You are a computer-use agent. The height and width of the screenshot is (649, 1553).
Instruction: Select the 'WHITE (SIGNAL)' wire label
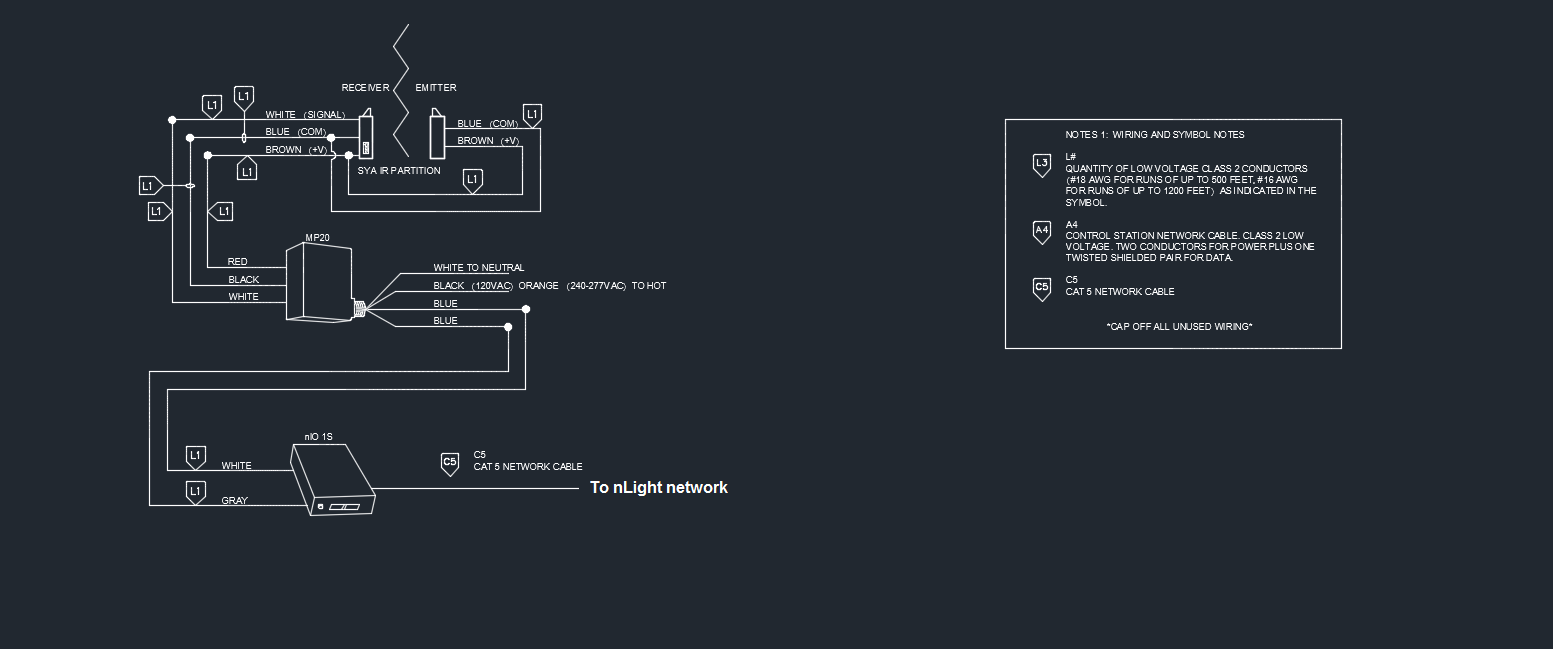tap(304, 115)
